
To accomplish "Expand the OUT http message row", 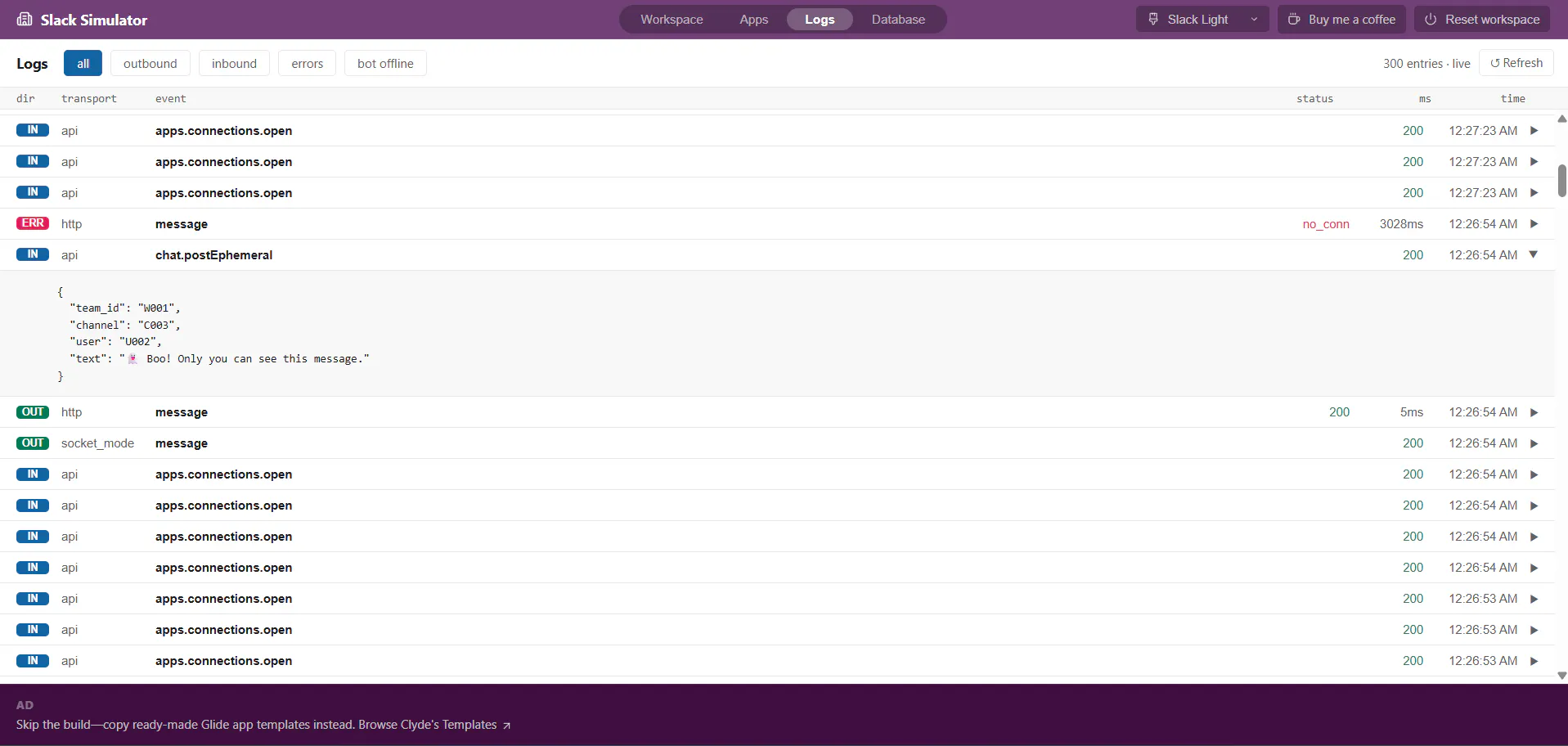I will (1534, 412).
